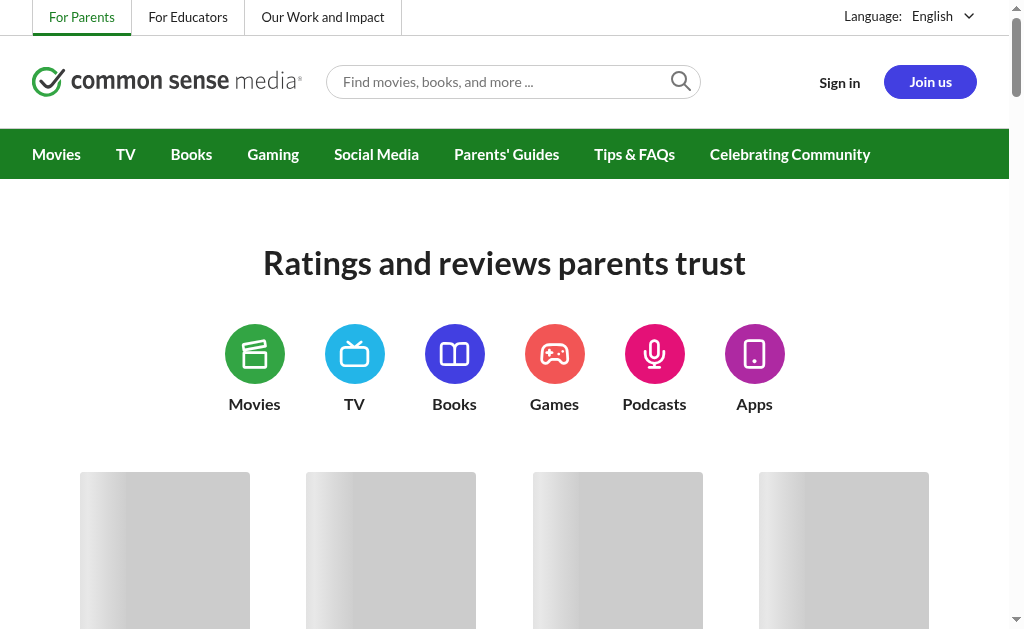Open the green Movies clapperboard icon
Image resolution: width=1024 pixels, height=629 pixels.
click(x=255, y=354)
